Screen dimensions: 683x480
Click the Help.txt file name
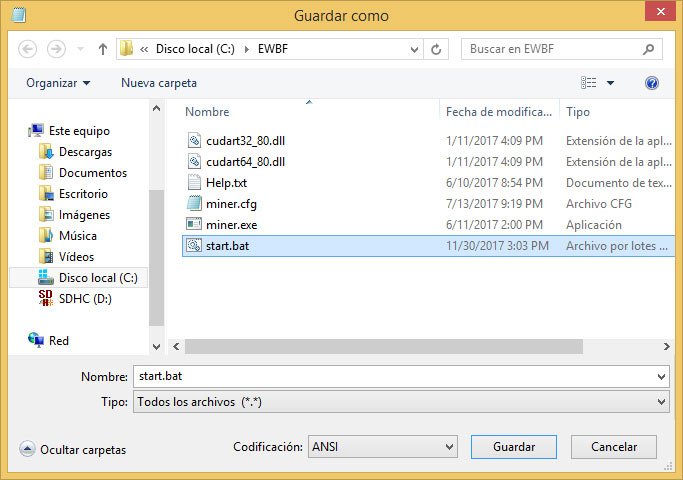tap(226, 183)
